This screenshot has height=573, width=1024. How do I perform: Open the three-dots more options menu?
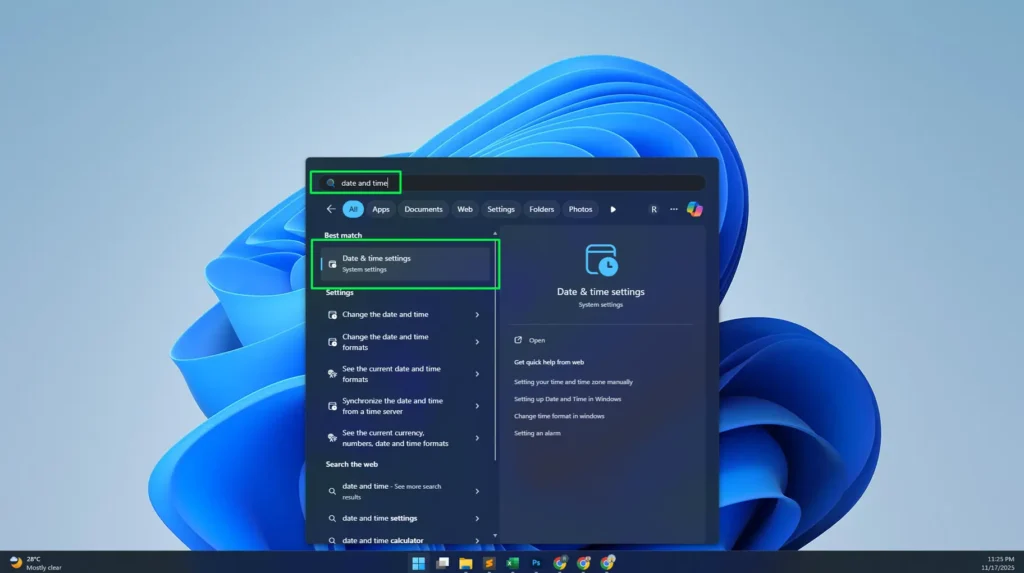click(x=674, y=209)
